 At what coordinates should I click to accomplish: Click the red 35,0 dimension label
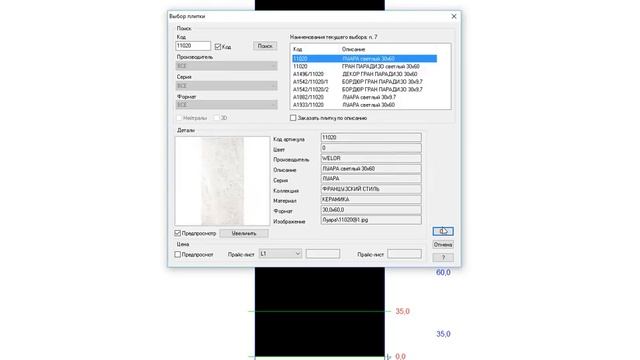[402, 311]
